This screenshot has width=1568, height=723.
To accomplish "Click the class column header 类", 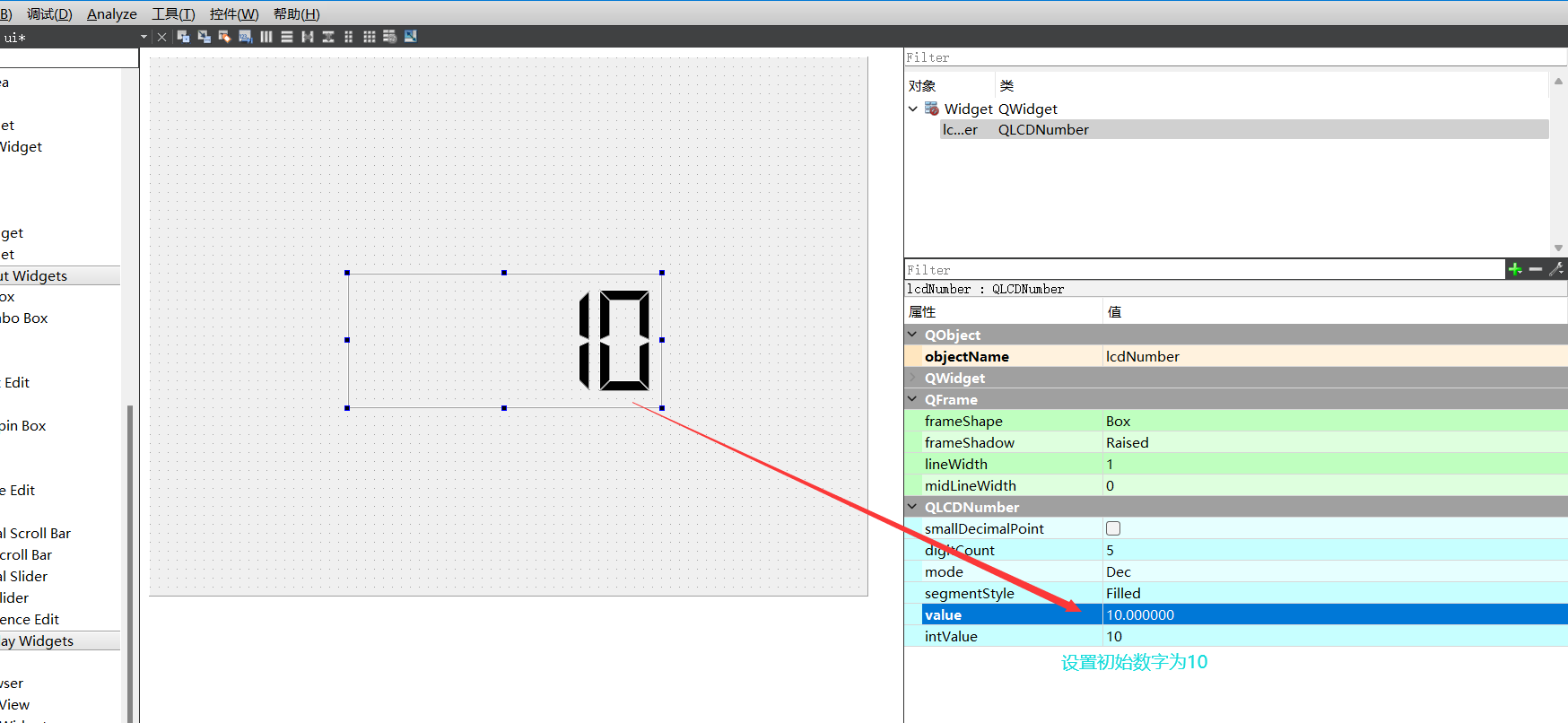I will (1006, 85).
